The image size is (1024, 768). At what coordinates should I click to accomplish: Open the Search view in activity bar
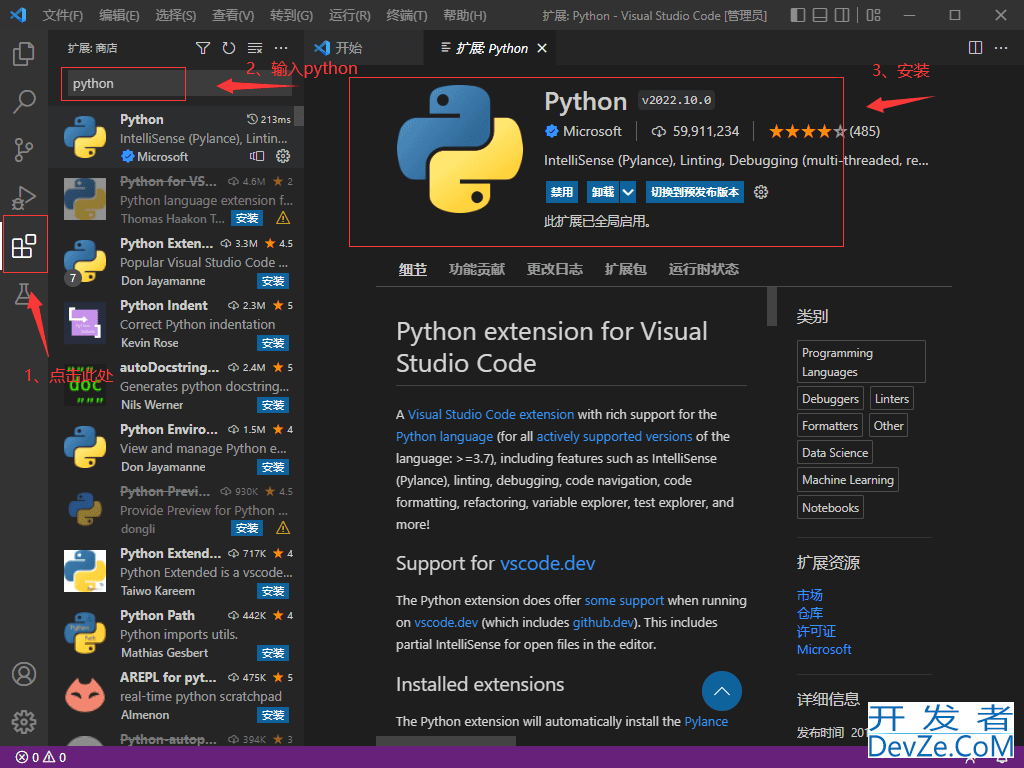24,102
